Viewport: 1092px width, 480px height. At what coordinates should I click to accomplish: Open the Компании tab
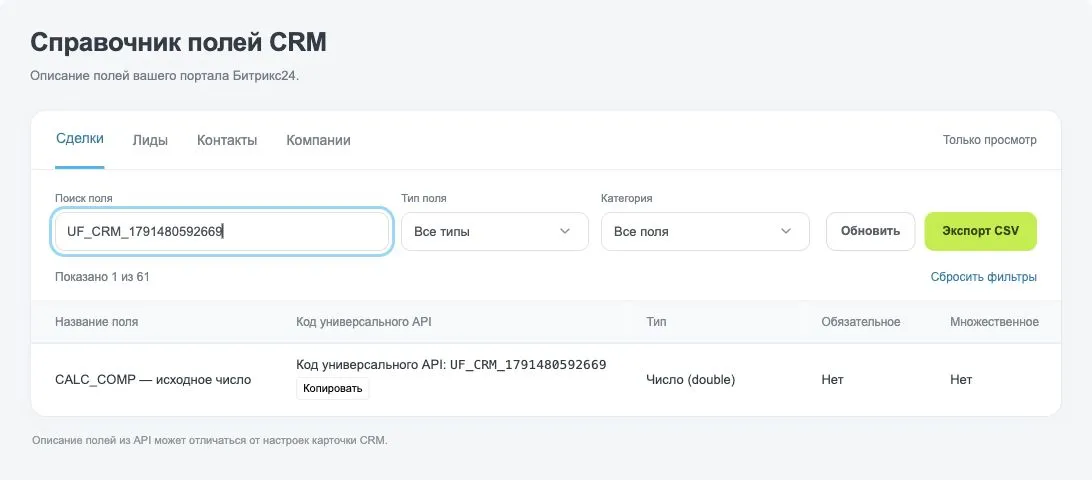pos(318,140)
